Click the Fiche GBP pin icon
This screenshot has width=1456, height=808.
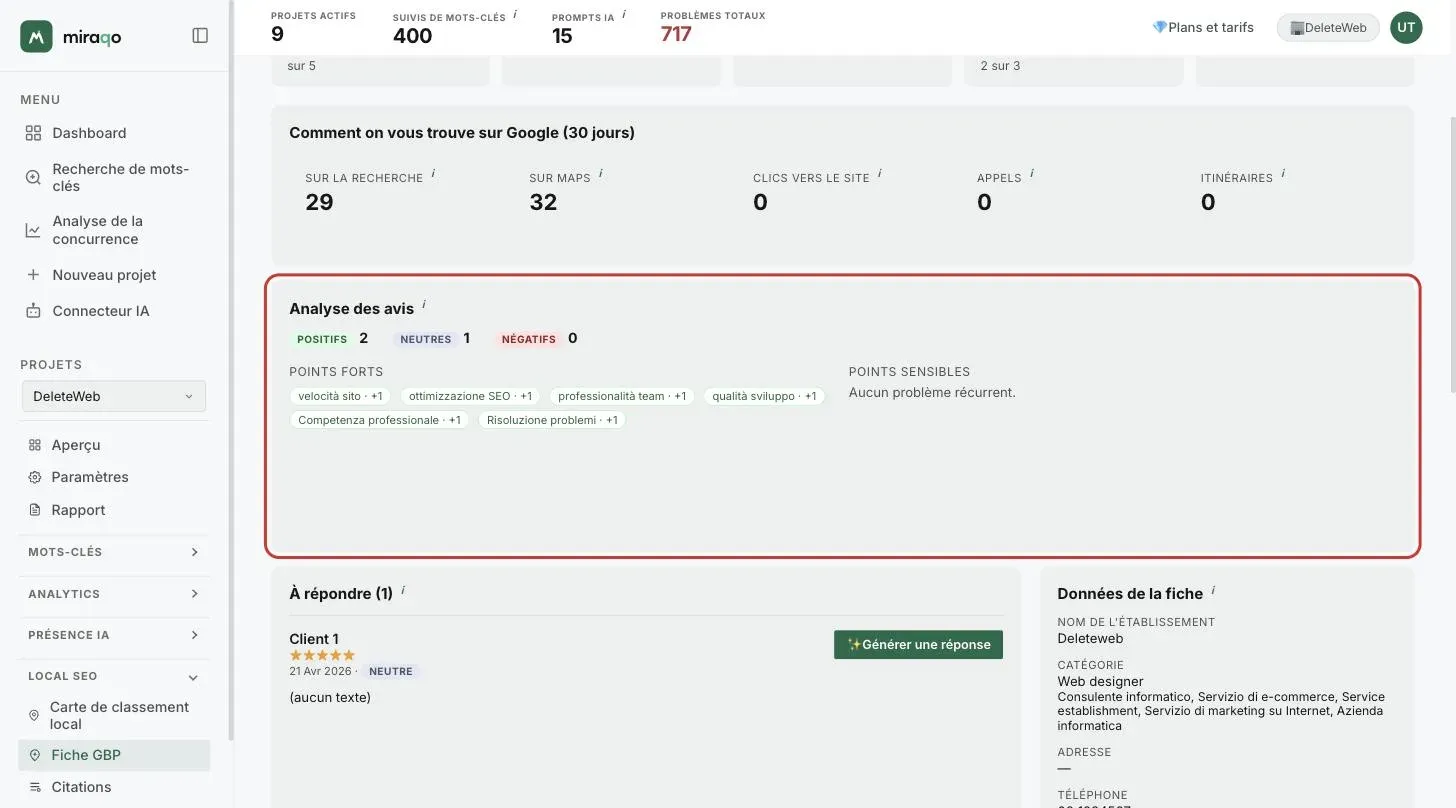pyautogui.click(x=35, y=755)
